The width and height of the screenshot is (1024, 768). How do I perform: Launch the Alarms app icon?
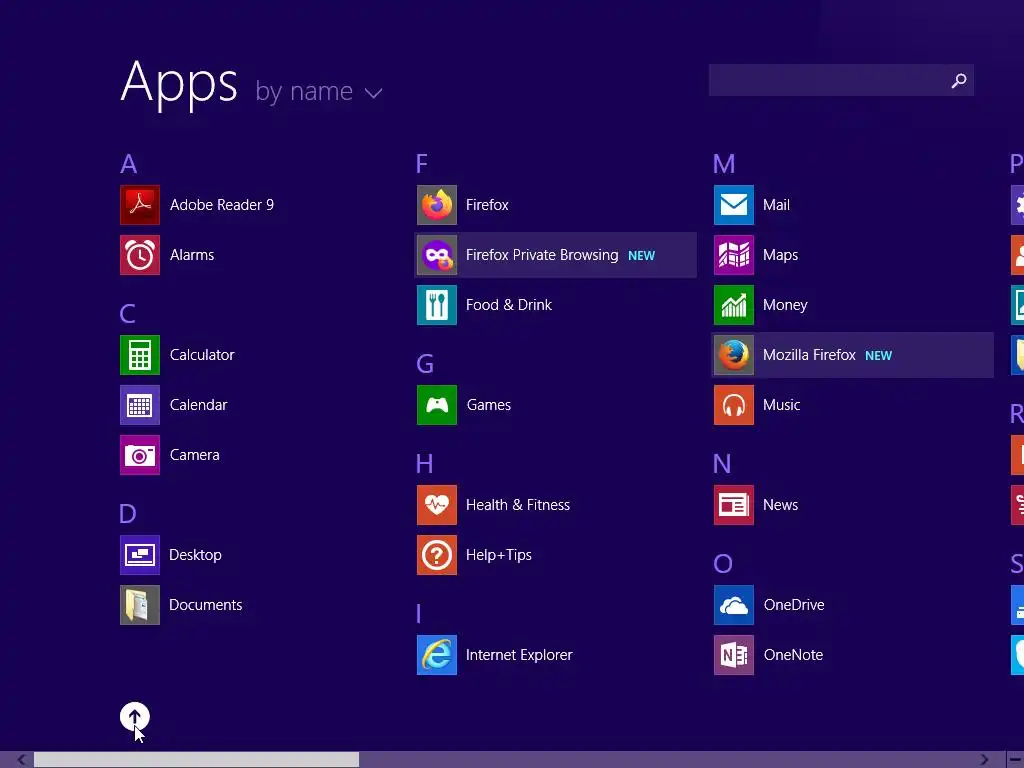(140, 255)
